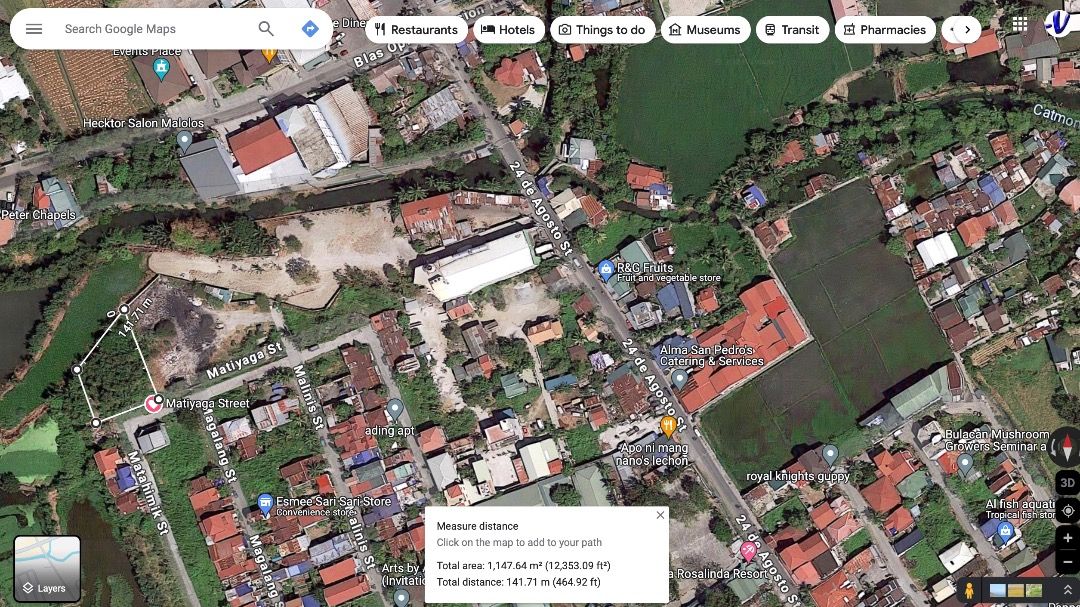
Task: Open the main hamburger menu
Action: (34, 29)
